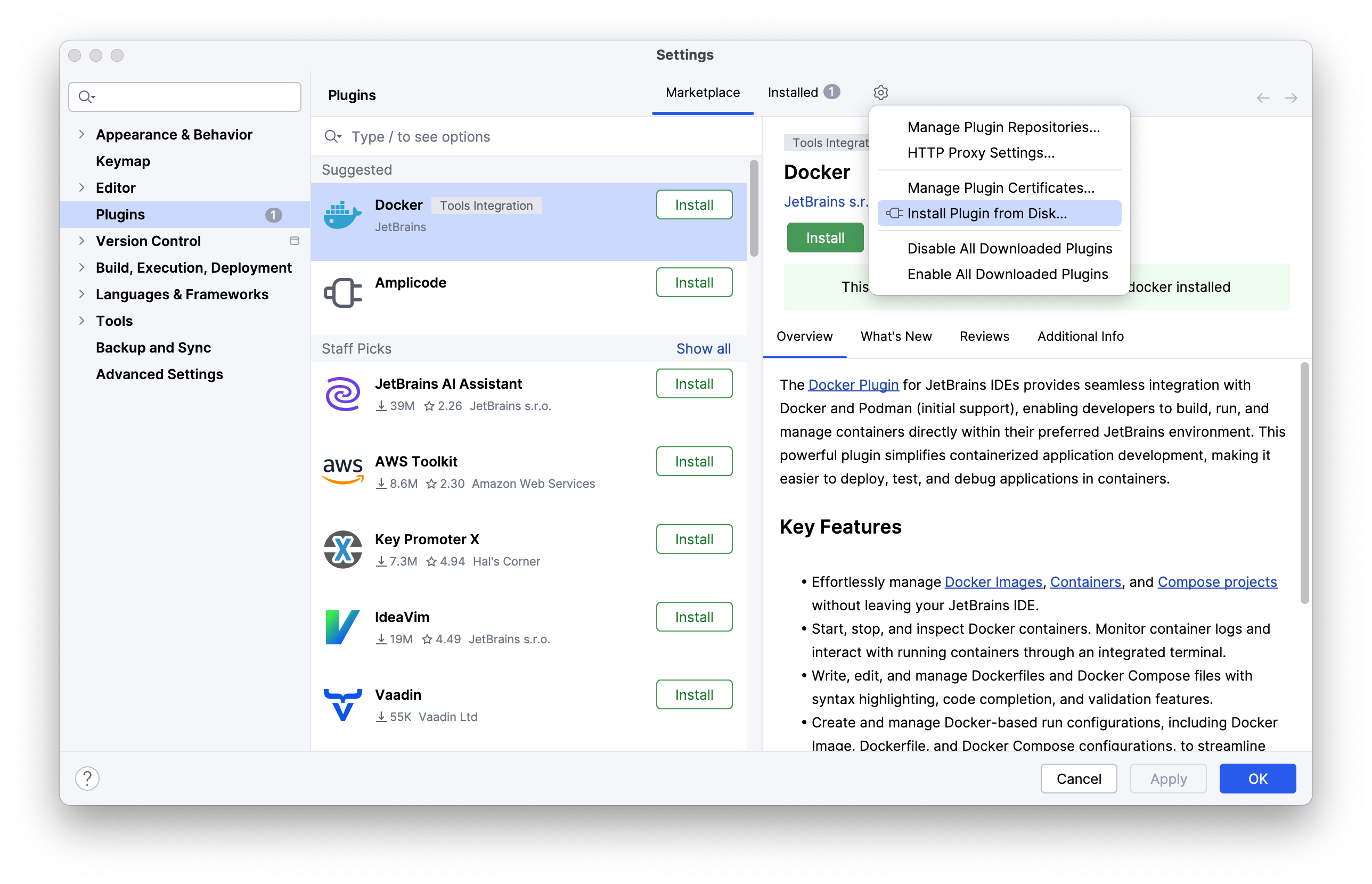Click the project-level icon beside Version Control
Image resolution: width=1372 pixels, height=884 pixels.
point(295,241)
